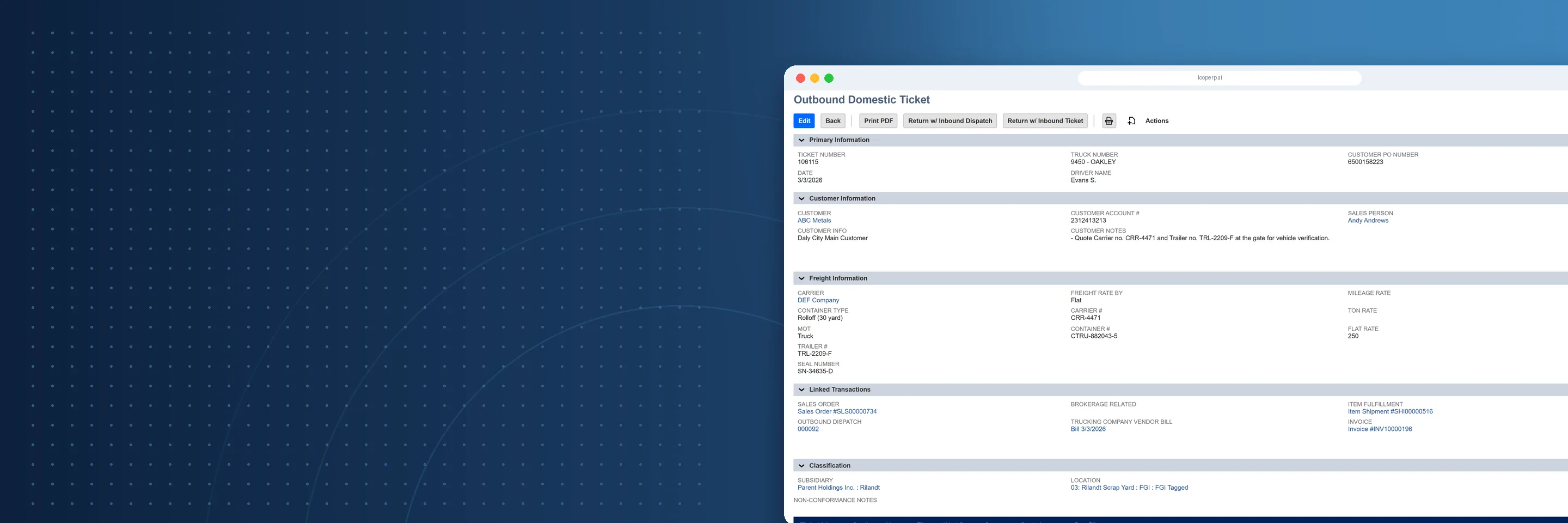This screenshot has width=1568, height=523.
Task: Click the Outbound Domestic Ticket heading
Action: tap(861, 100)
